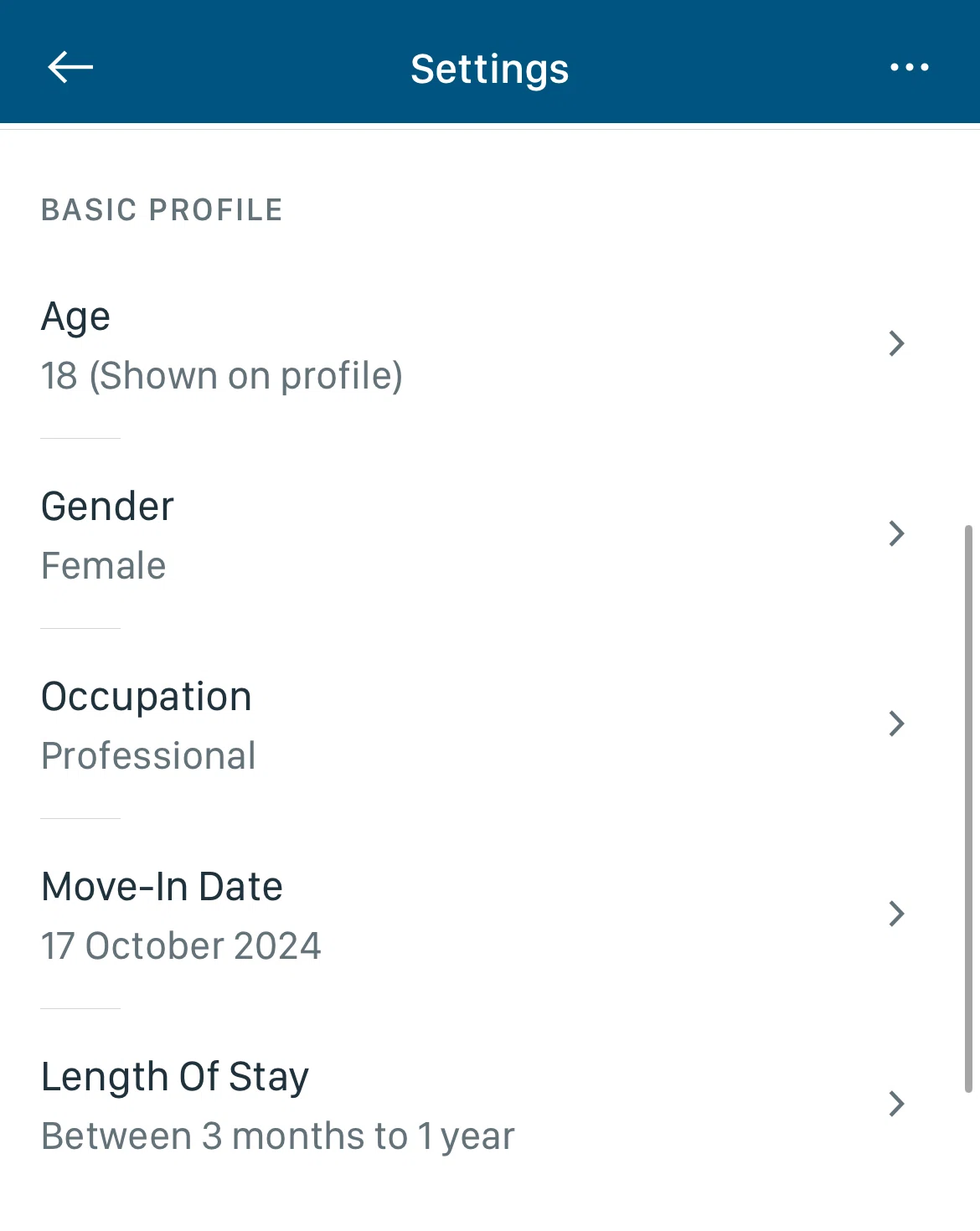The height and width of the screenshot is (1231, 980).
Task: Click the Move-In Date chevron
Action: point(896,914)
